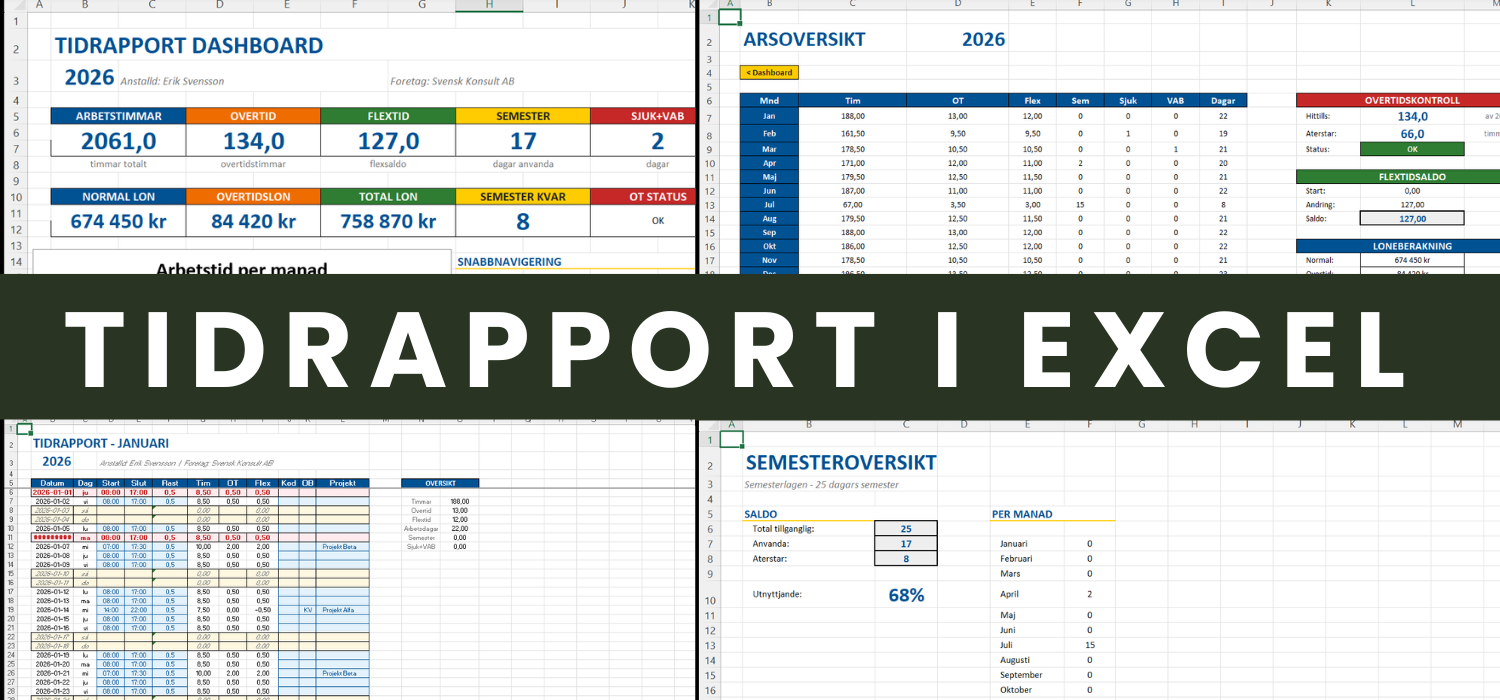Select the LONEBERAKNING section header
Image resolution: width=1500 pixels, height=700 pixels.
pyautogui.click(x=1411, y=245)
